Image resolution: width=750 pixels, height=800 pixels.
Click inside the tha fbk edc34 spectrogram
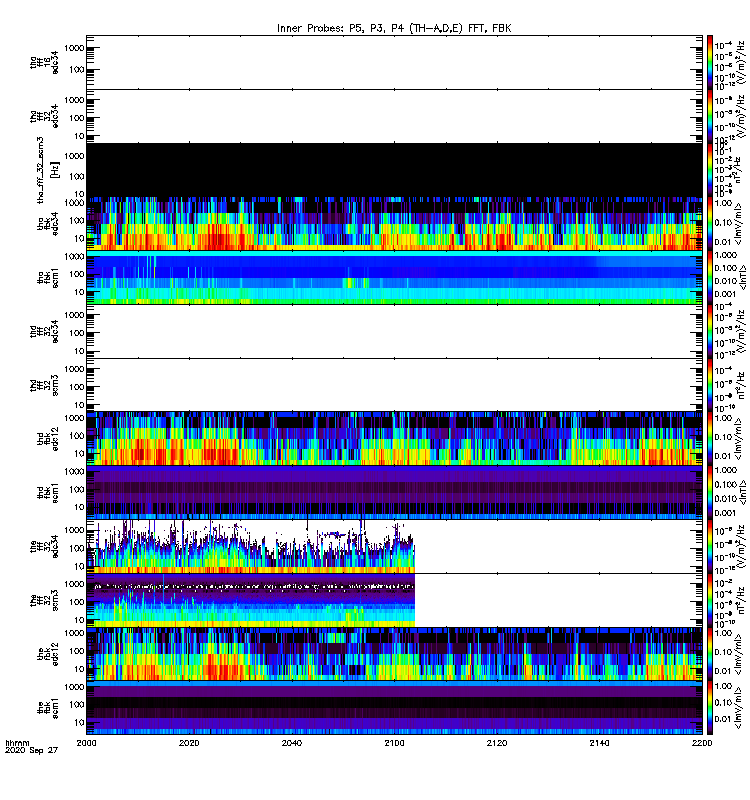394,224
